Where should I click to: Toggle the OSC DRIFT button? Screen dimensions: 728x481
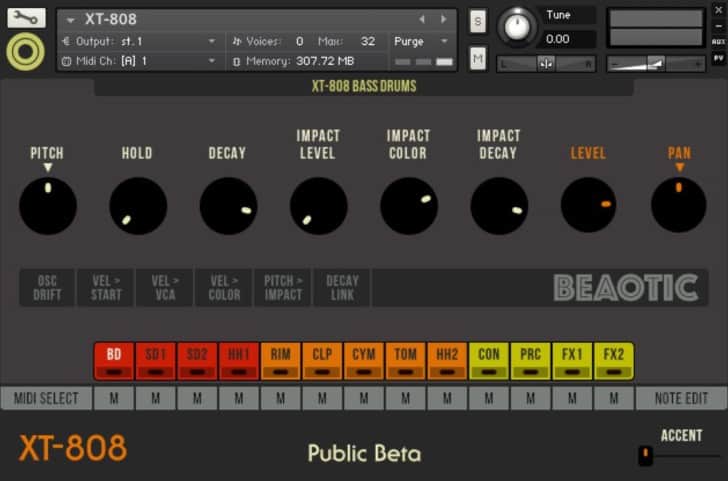click(47, 288)
